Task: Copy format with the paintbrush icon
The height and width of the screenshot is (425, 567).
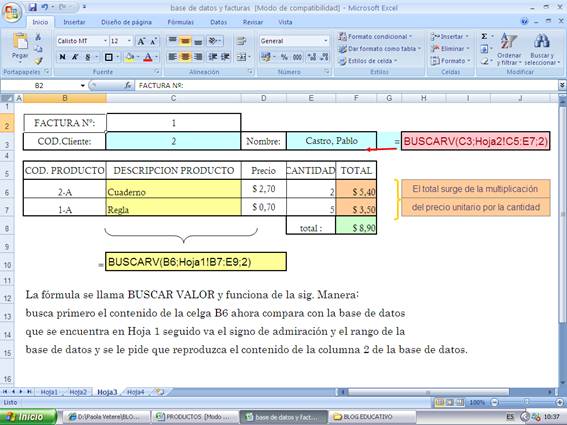Action: pos(38,60)
